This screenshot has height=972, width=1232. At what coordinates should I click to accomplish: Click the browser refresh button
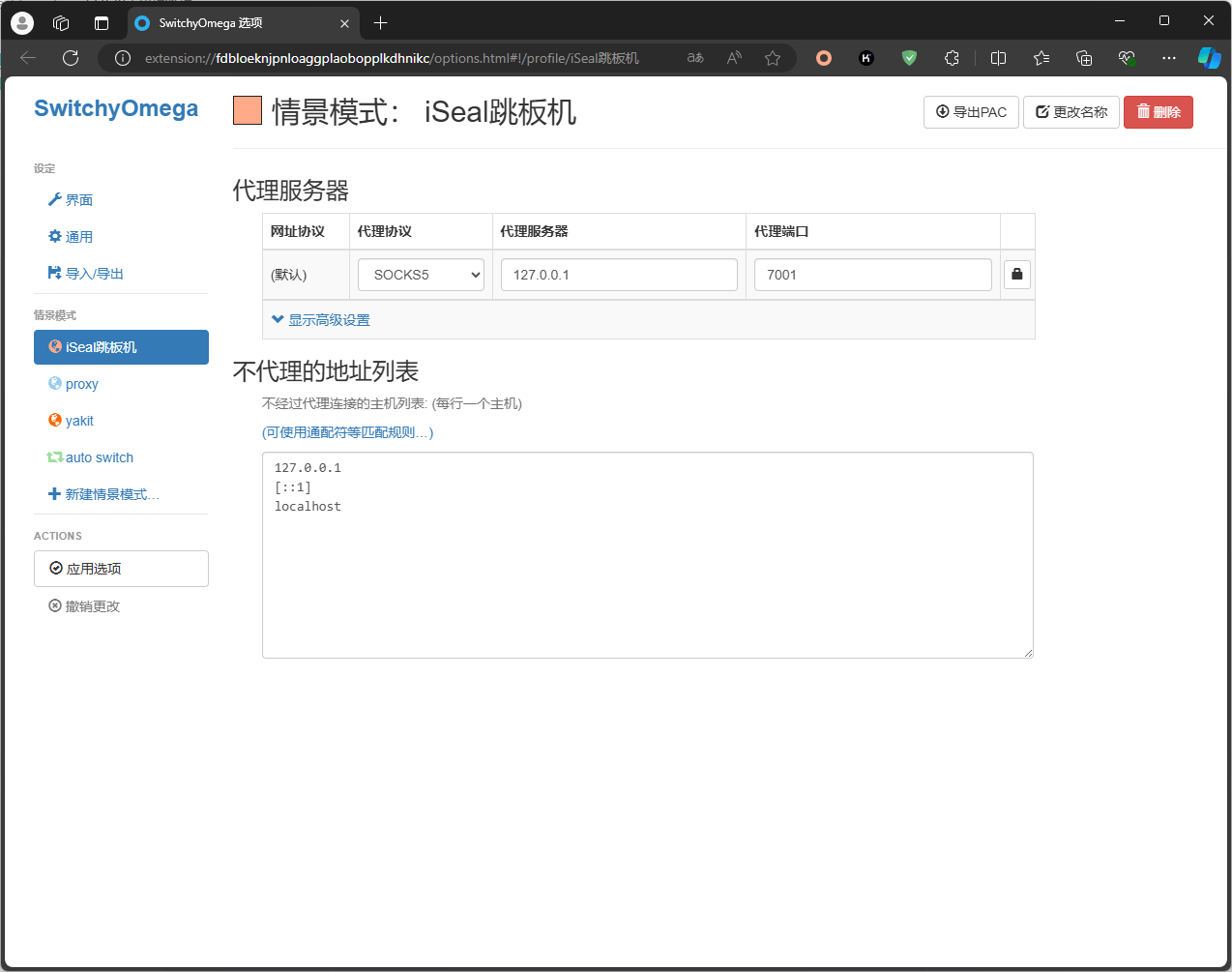(x=71, y=58)
